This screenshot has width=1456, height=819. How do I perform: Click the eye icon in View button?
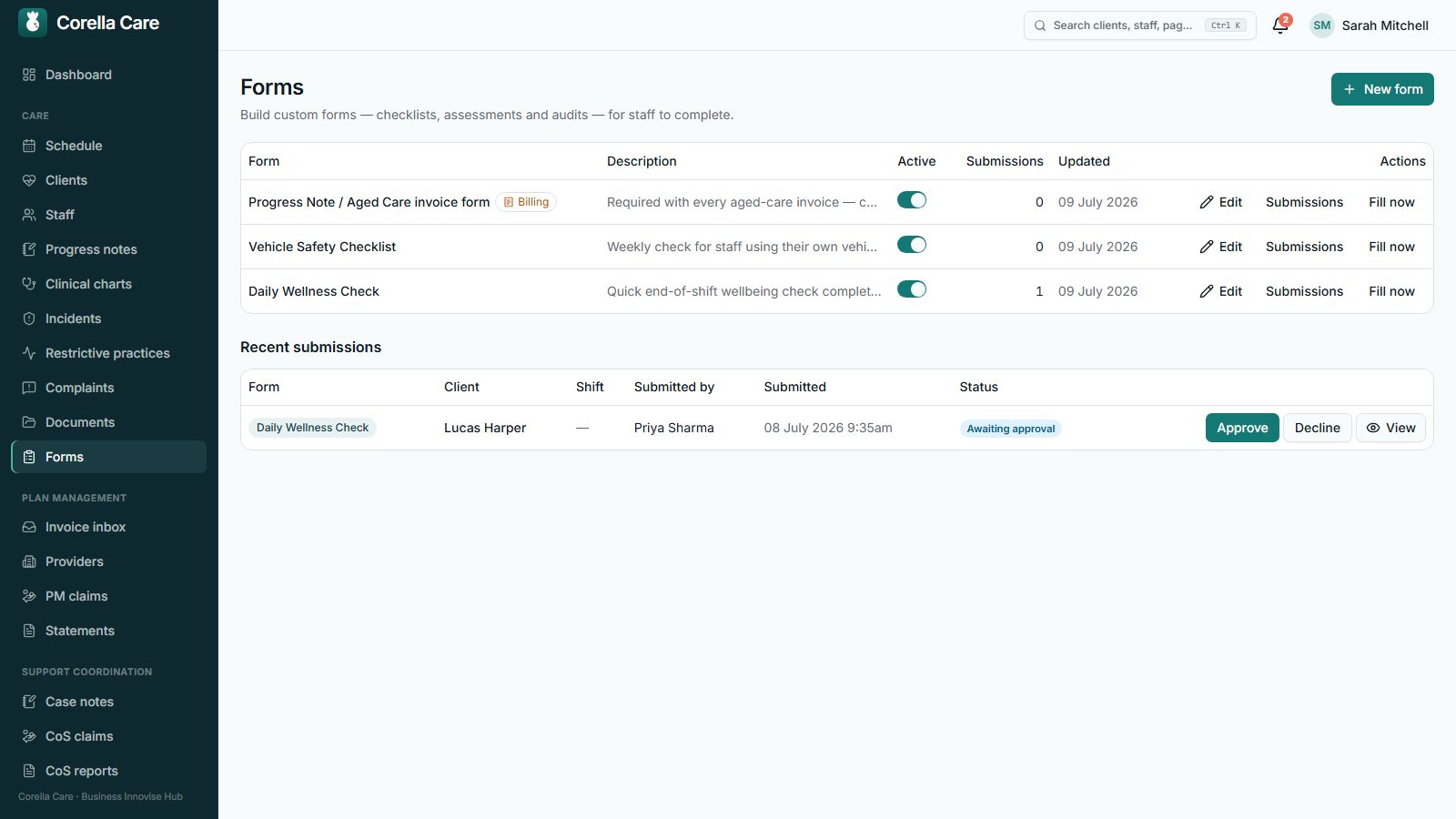coord(1373,428)
